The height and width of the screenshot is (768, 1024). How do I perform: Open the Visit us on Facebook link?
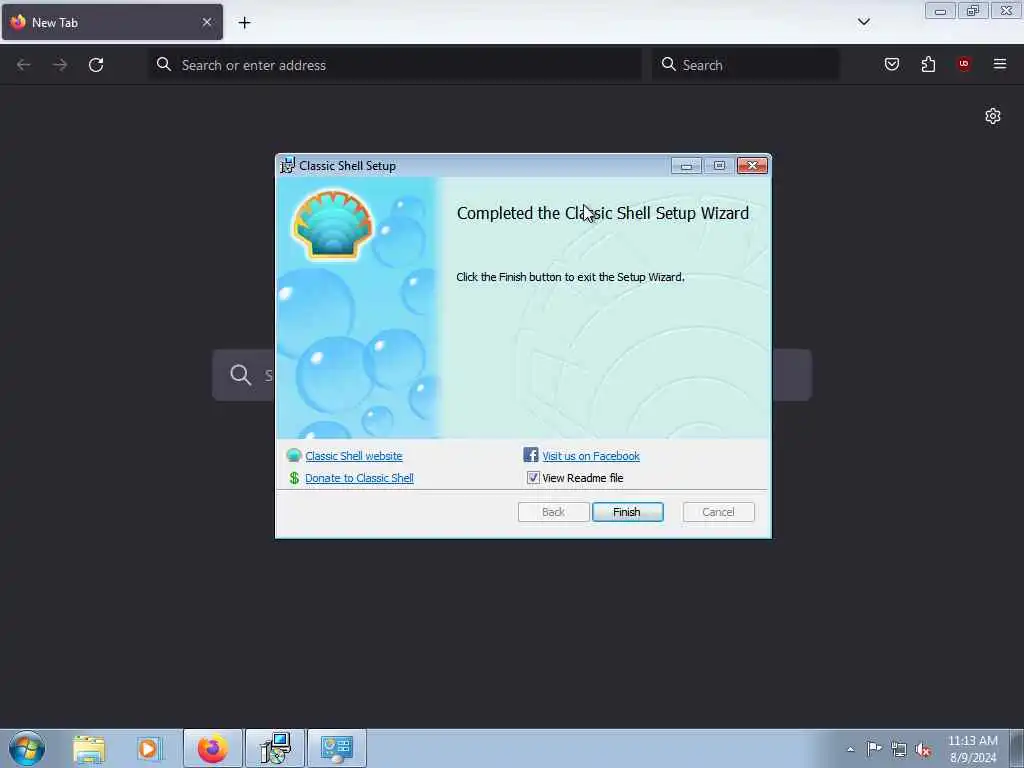(x=591, y=456)
